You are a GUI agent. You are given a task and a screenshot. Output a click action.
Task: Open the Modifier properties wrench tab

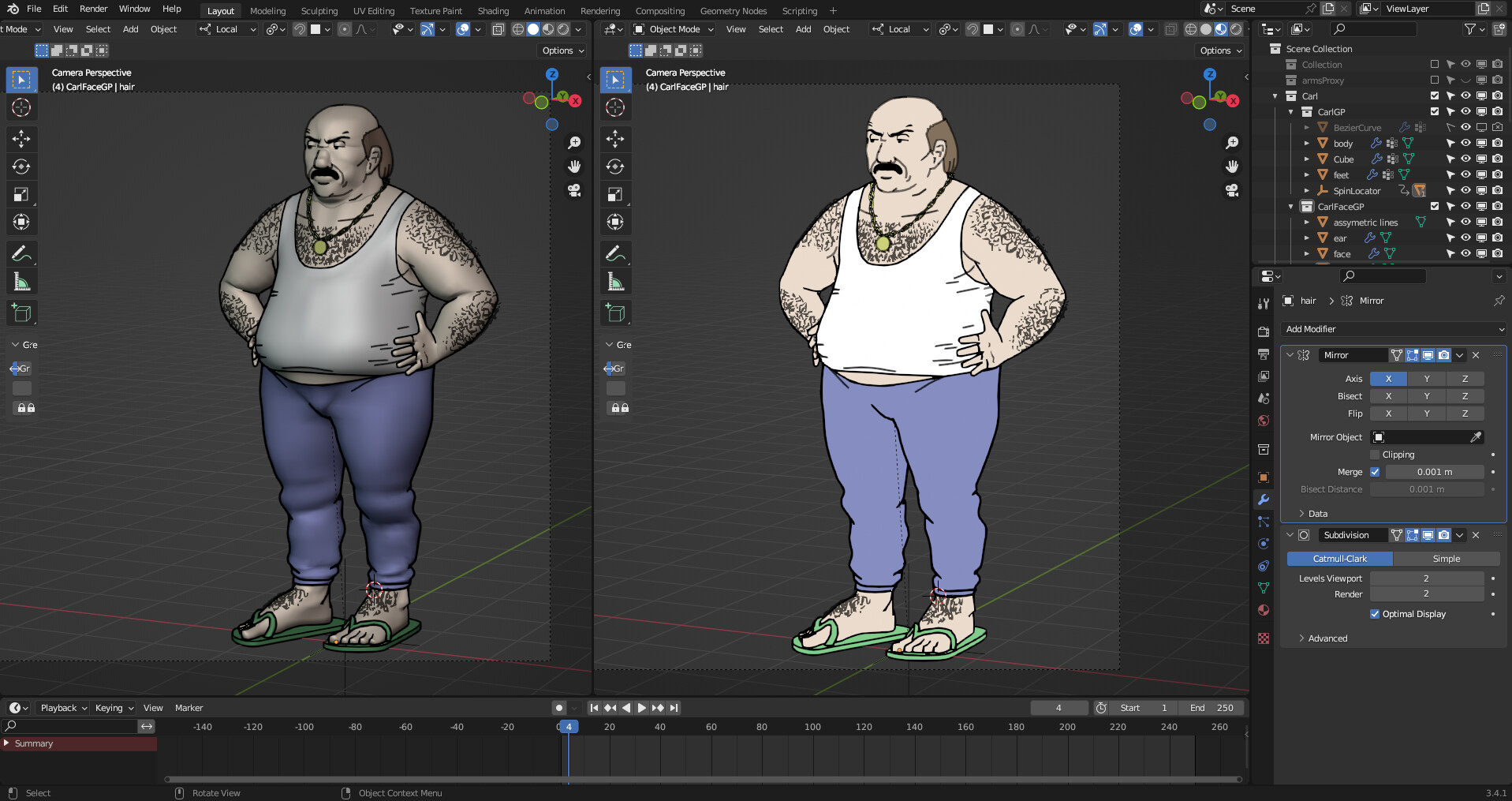(x=1264, y=500)
